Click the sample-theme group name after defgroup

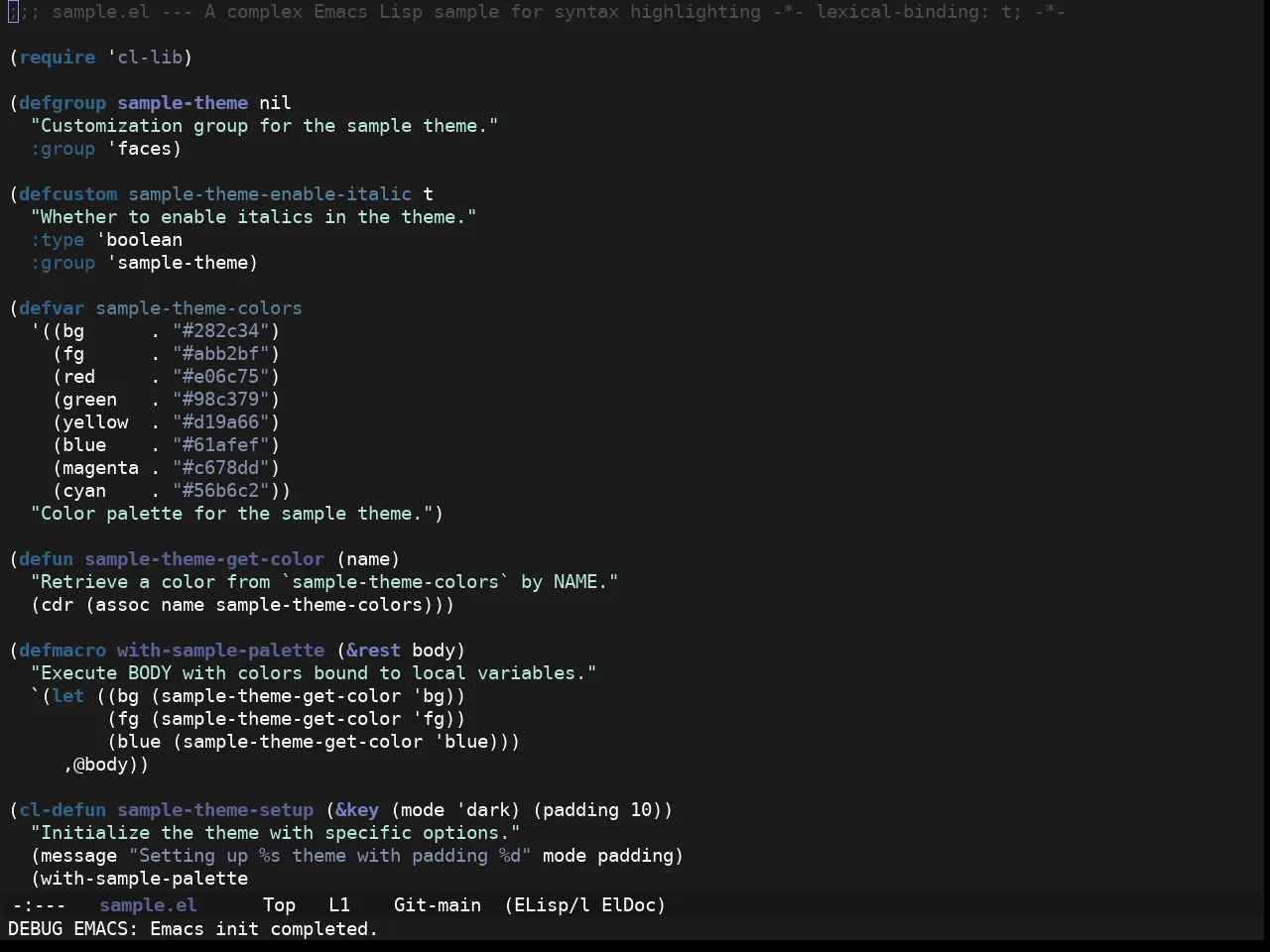[183, 103]
